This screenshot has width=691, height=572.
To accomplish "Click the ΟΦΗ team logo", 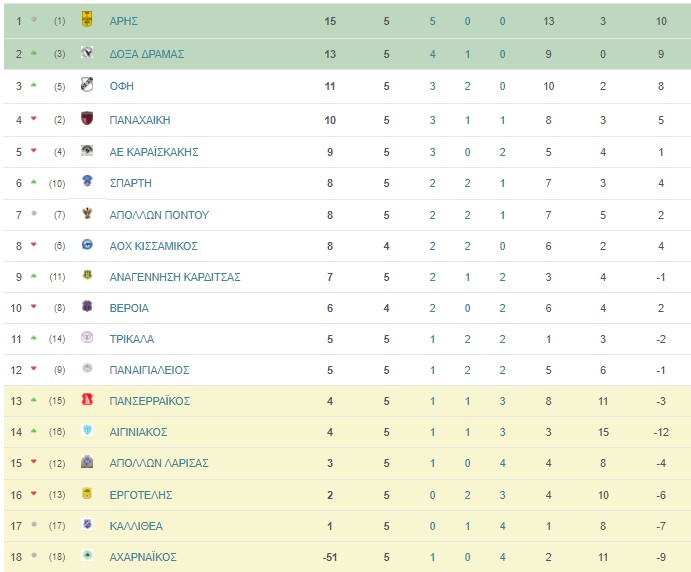I will [x=87, y=84].
